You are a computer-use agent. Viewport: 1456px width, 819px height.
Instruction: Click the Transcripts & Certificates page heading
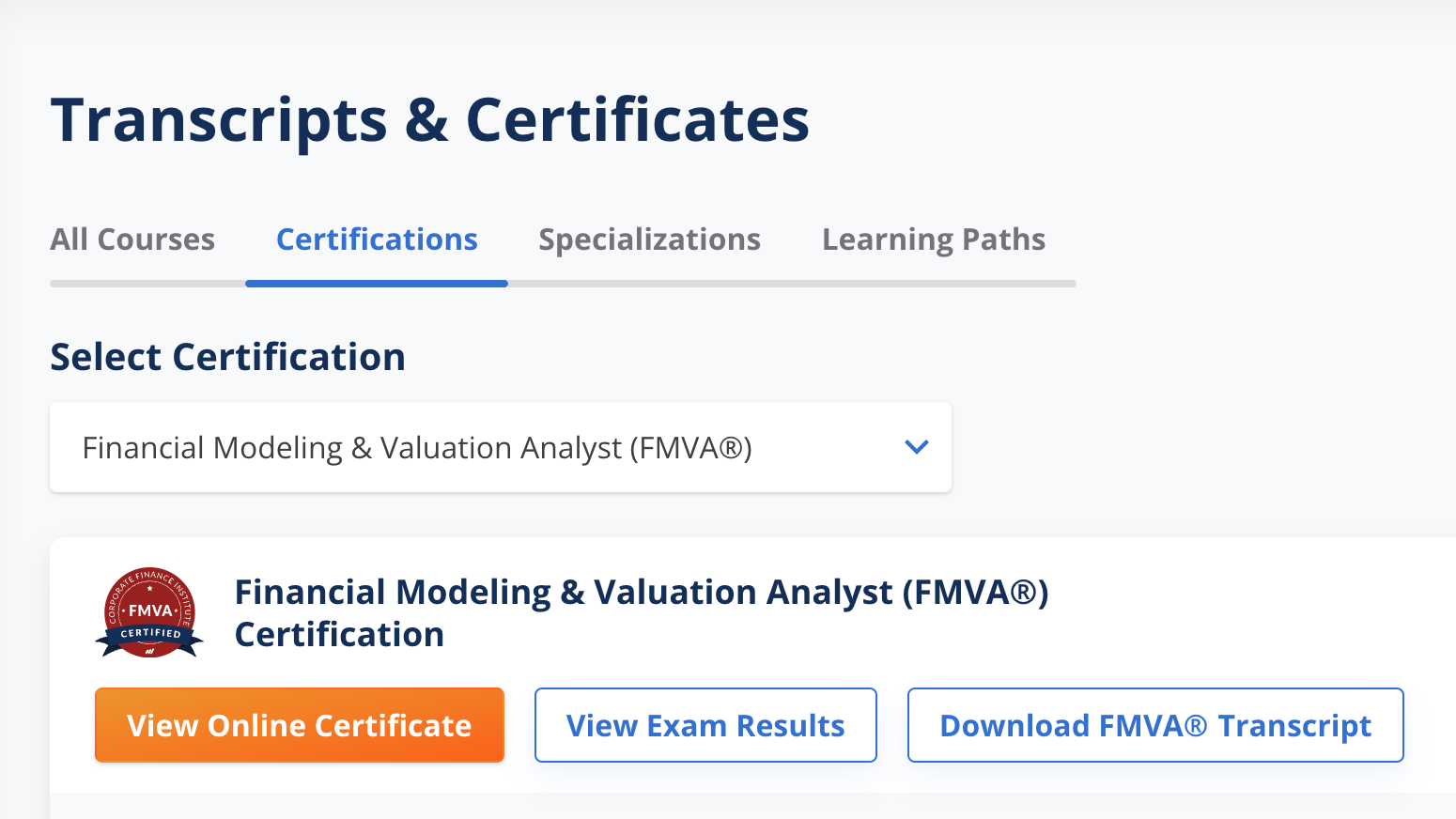[429, 120]
